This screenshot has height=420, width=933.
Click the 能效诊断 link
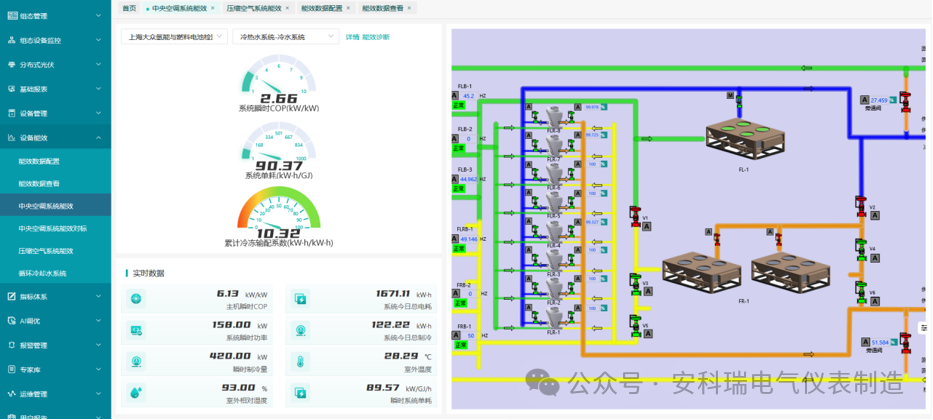pyautogui.click(x=376, y=37)
